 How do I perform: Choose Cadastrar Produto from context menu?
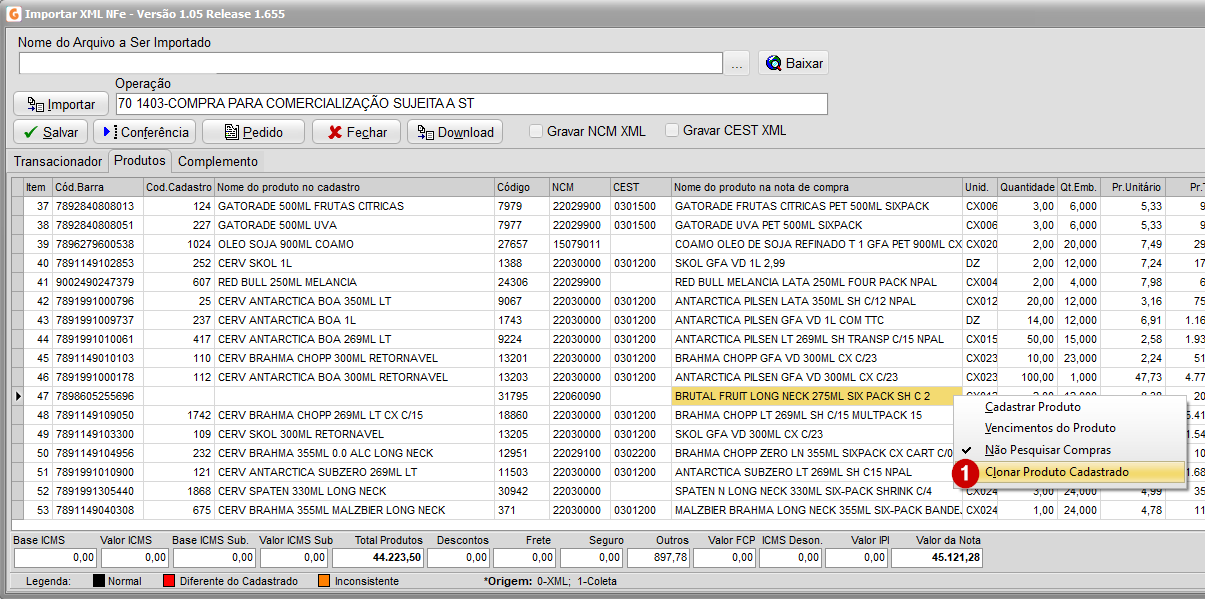coord(1032,407)
